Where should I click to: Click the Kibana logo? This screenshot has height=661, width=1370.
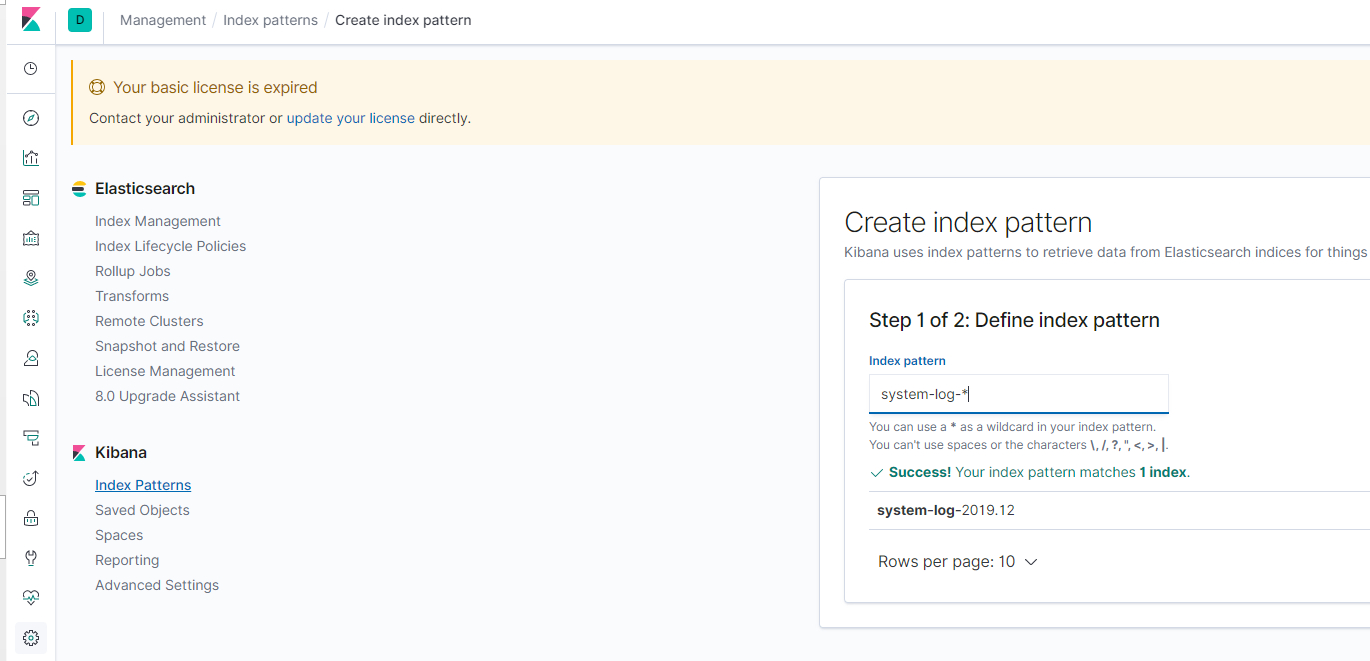point(30,19)
